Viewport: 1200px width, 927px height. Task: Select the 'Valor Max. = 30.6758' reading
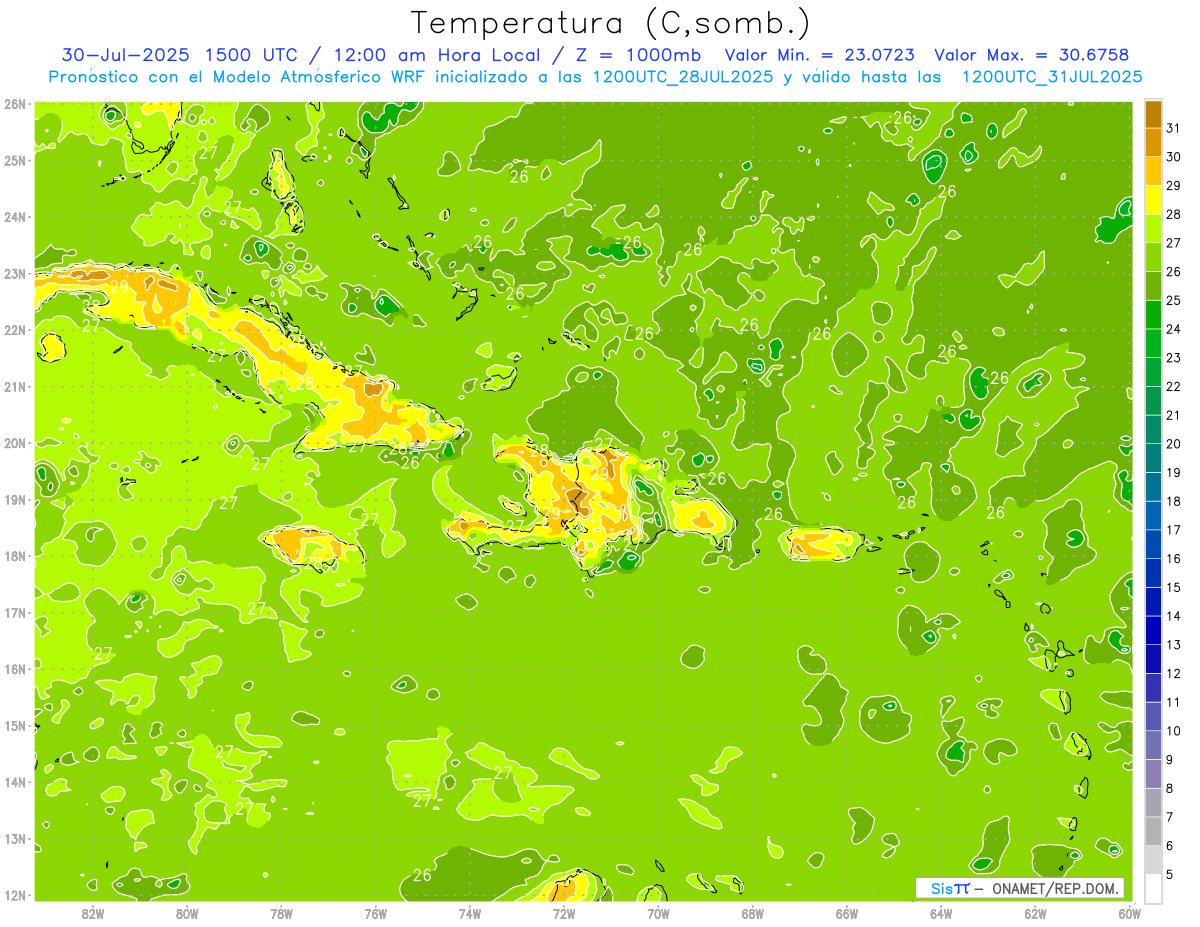[x=1032, y=55]
